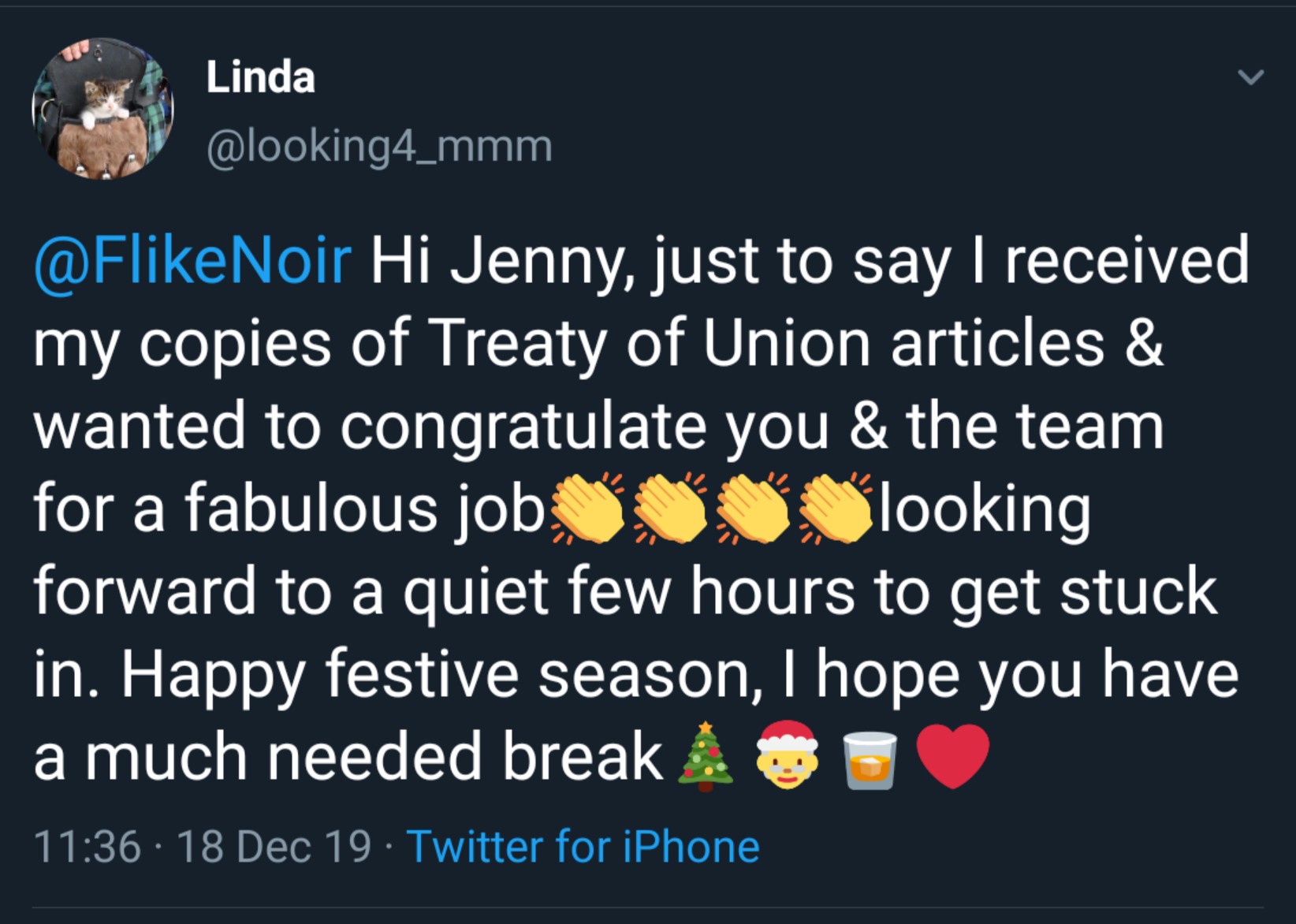Image resolution: width=1296 pixels, height=924 pixels.
Task: Expand the tweet options chevron
Action: coord(1250,77)
